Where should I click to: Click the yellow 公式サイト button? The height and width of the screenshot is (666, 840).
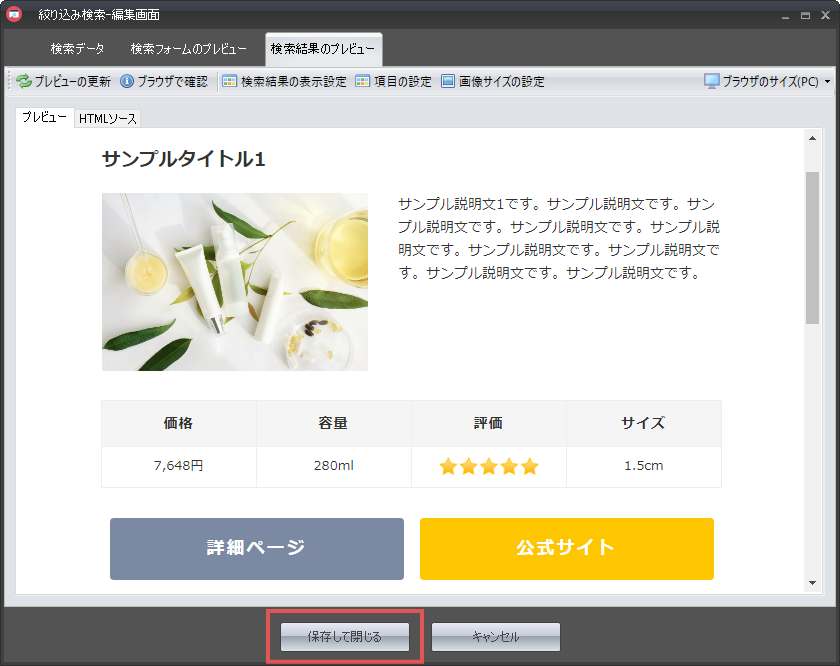tap(566, 548)
